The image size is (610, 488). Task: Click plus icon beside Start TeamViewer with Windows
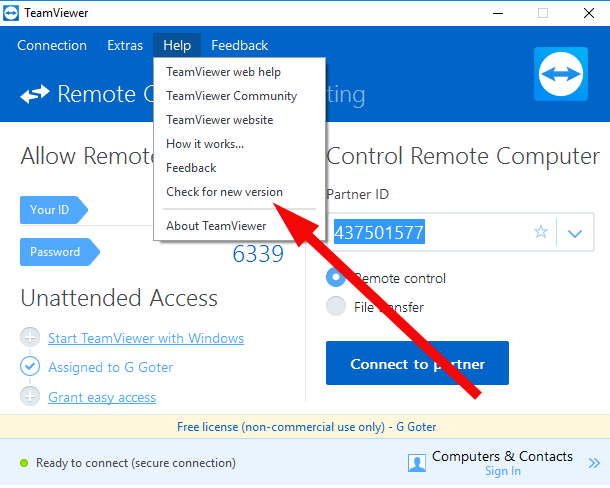(x=30, y=337)
